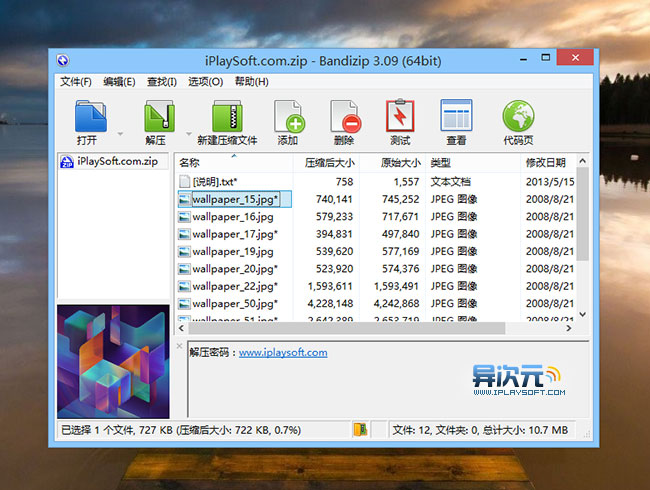Click the document icon of [说明].txt
Screen dimensions: 650x490
click(x=184, y=182)
